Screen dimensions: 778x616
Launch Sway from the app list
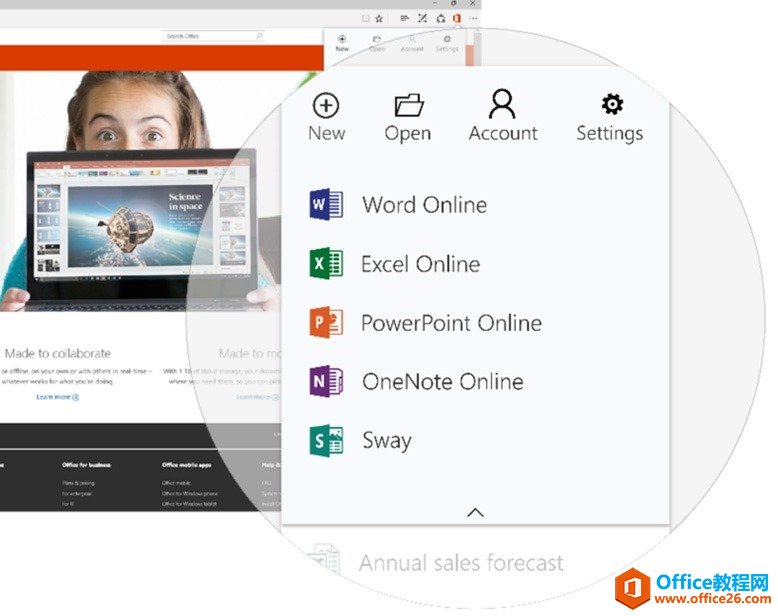pos(361,440)
